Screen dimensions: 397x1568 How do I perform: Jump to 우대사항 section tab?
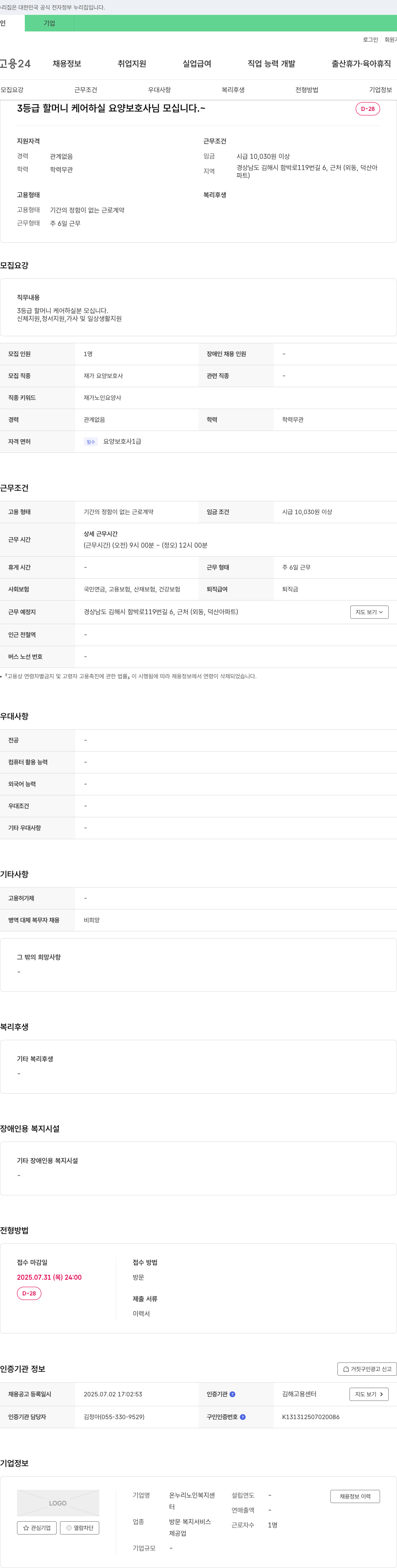(x=160, y=89)
